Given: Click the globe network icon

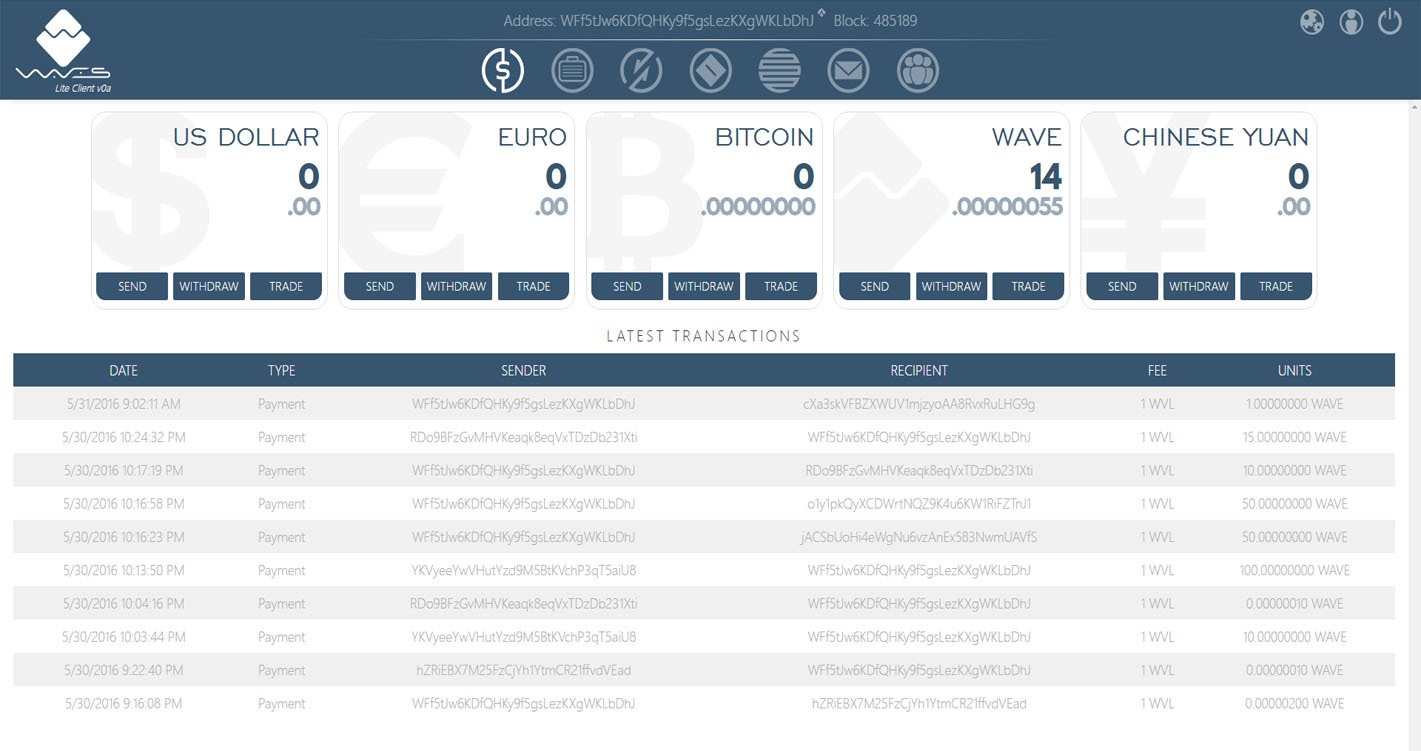Looking at the screenshot, I should click(x=1312, y=21).
